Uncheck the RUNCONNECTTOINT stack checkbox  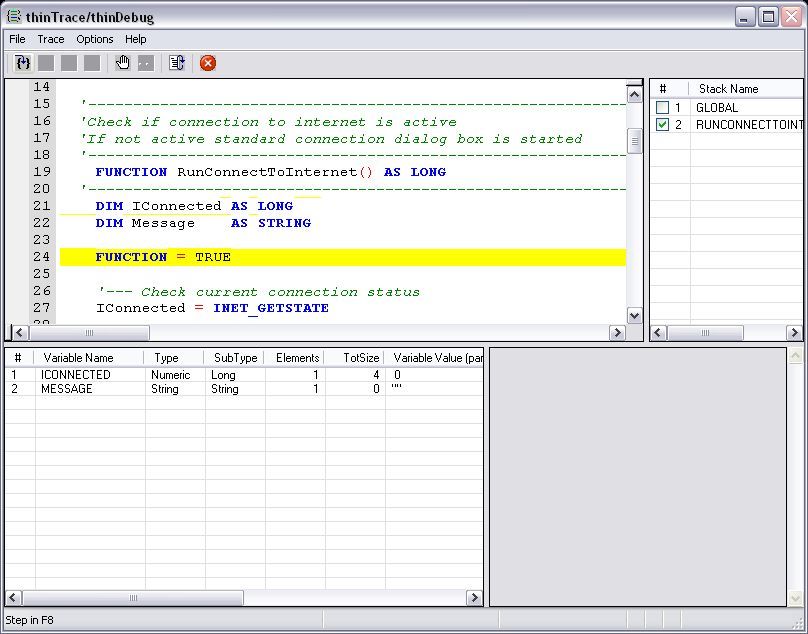[x=662, y=125]
